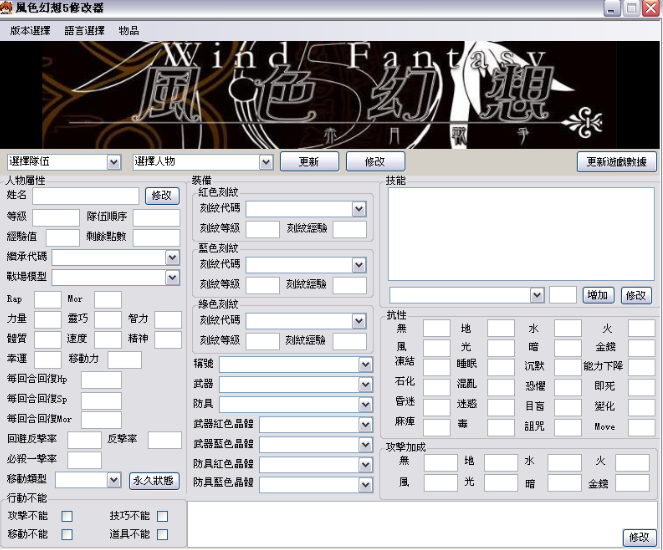Click the app icon in the title bar
This screenshot has height=550, width=663.
[7, 8]
